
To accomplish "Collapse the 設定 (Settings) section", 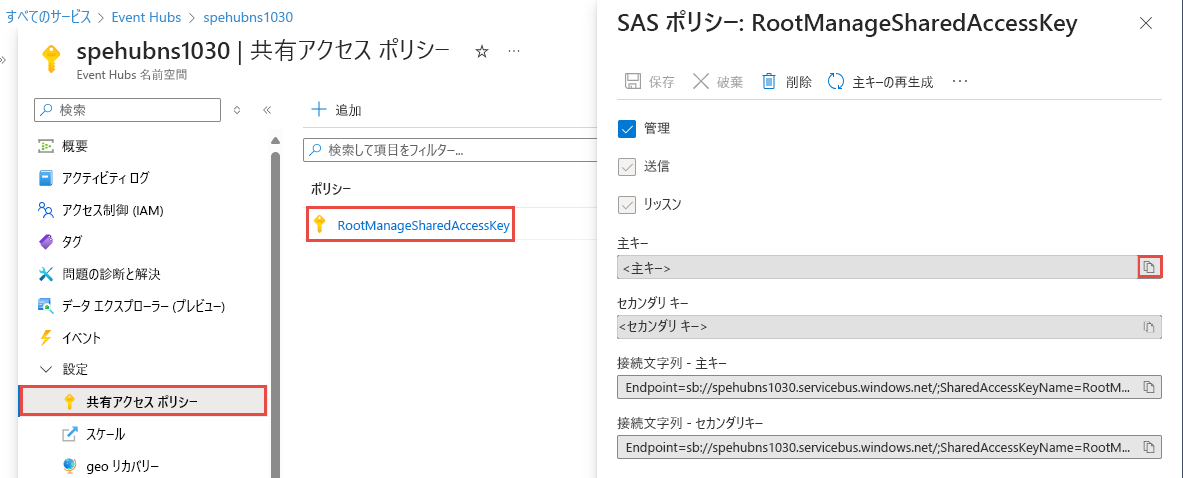I will (64, 369).
